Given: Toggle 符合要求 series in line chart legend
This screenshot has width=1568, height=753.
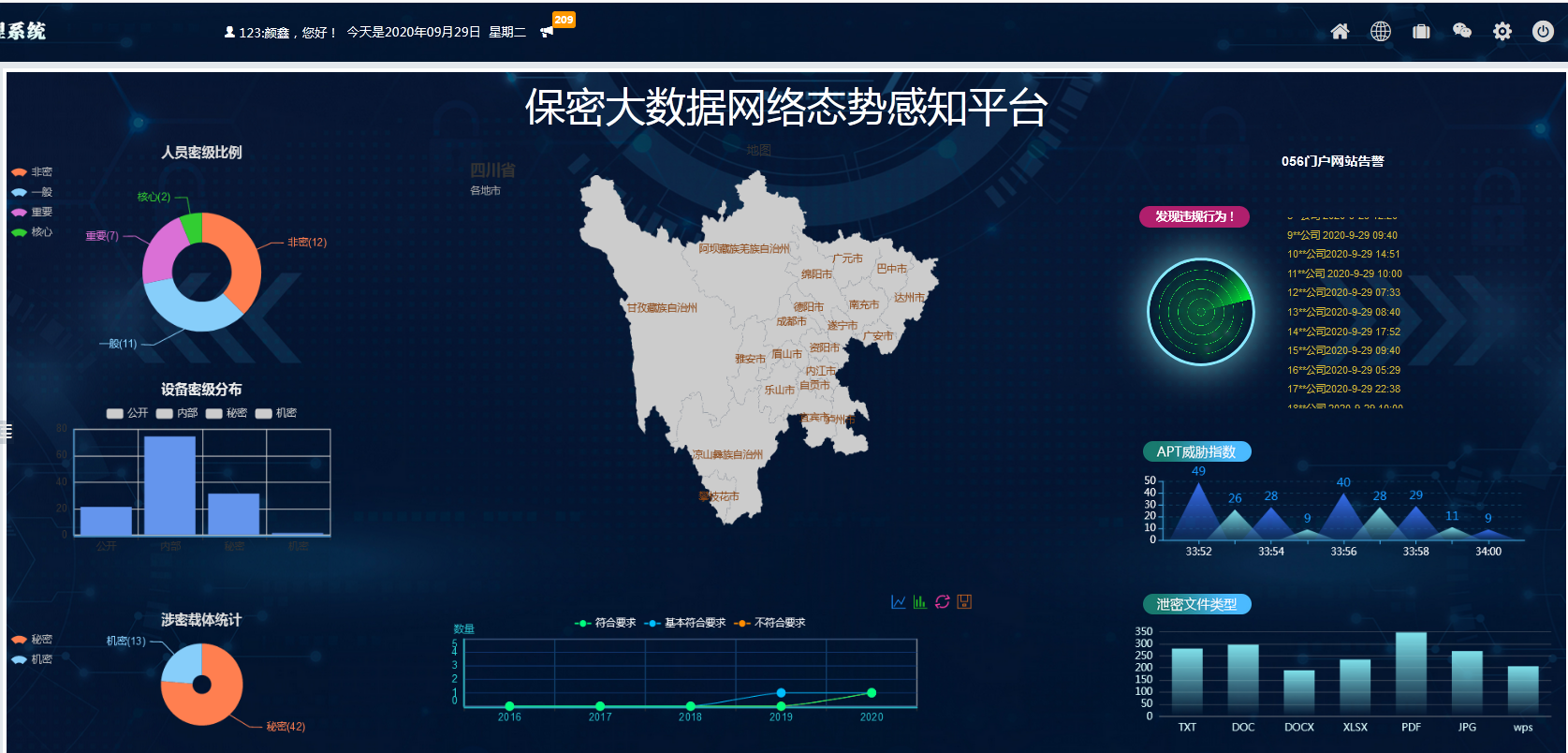Looking at the screenshot, I should coord(606,623).
